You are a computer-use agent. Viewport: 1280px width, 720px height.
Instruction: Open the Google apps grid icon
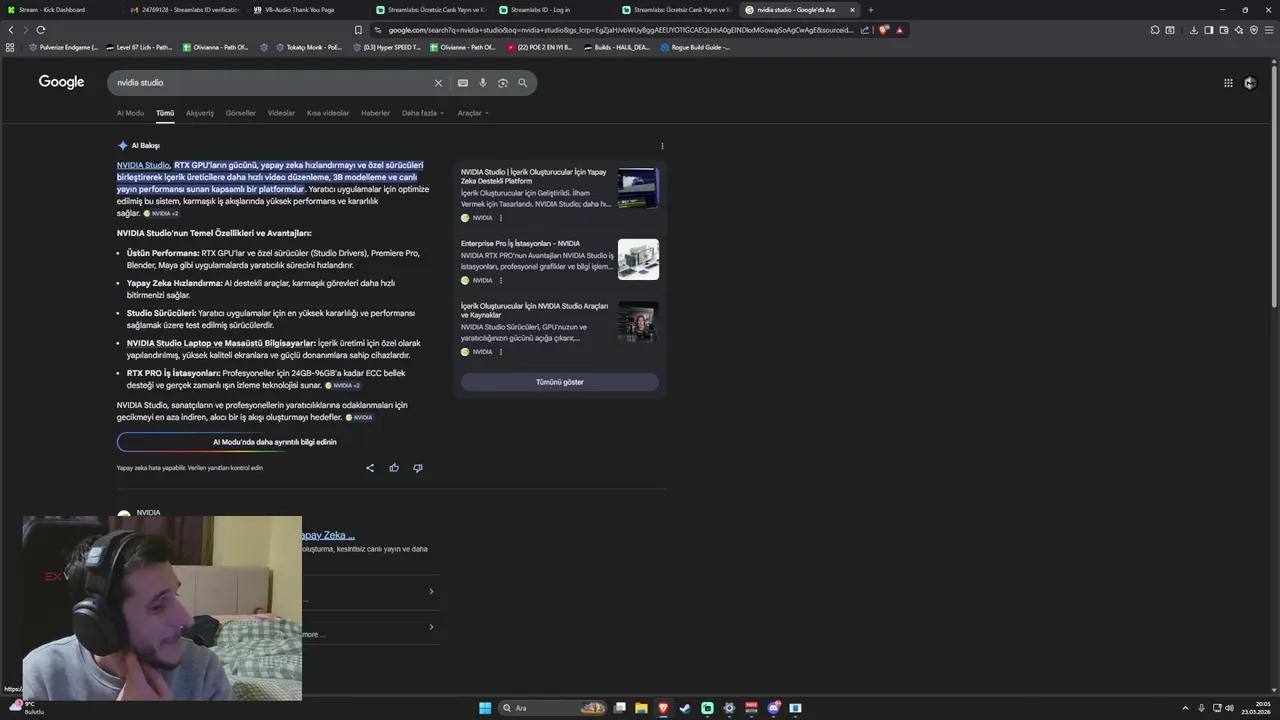tap(1228, 83)
